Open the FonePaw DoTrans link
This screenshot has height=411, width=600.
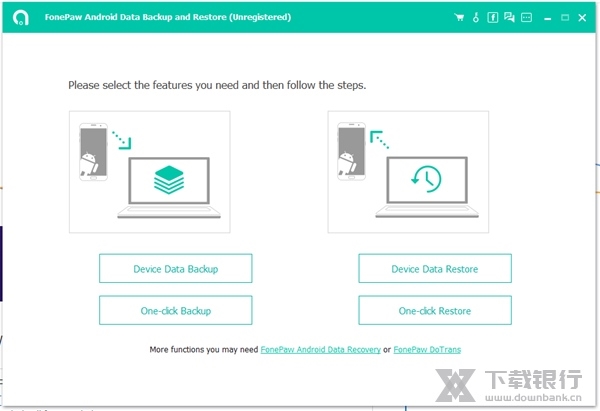click(x=427, y=350)
